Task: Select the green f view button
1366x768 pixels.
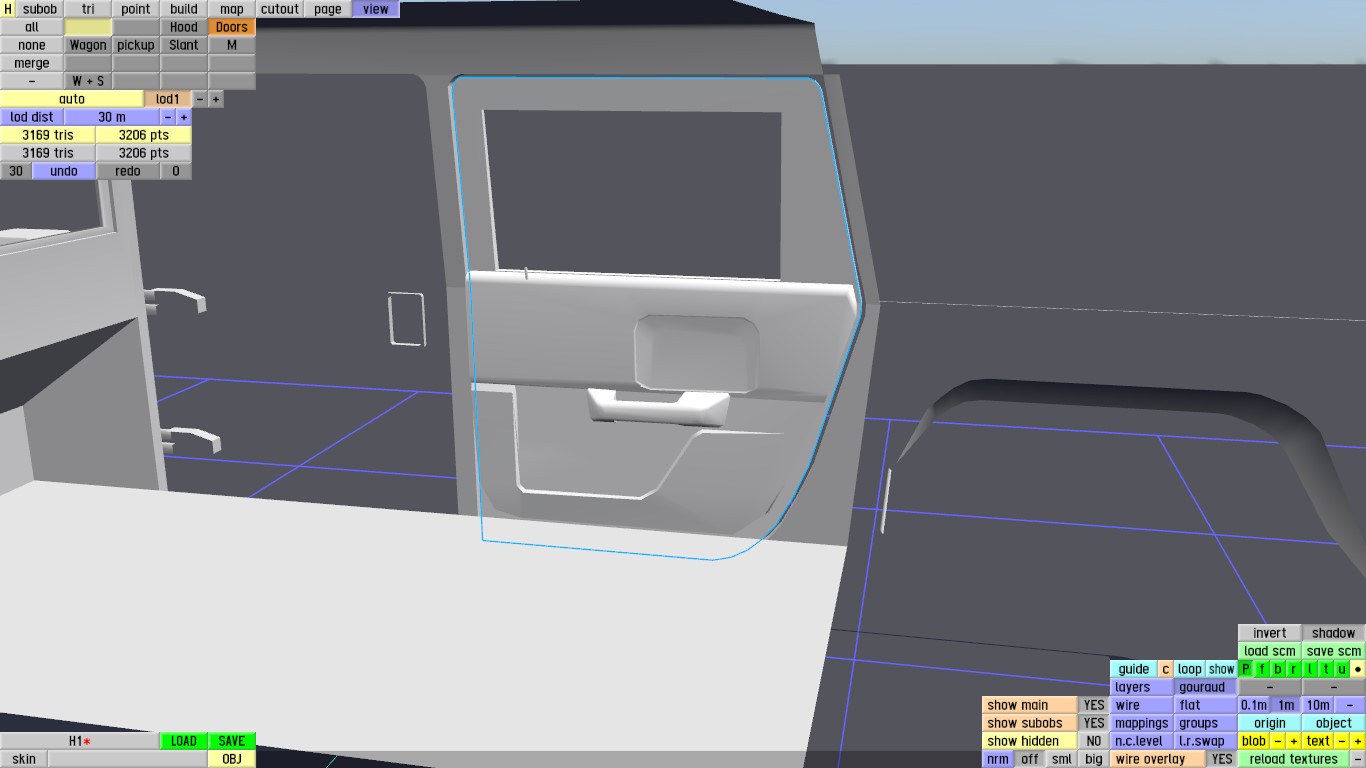Action: 1262,669
